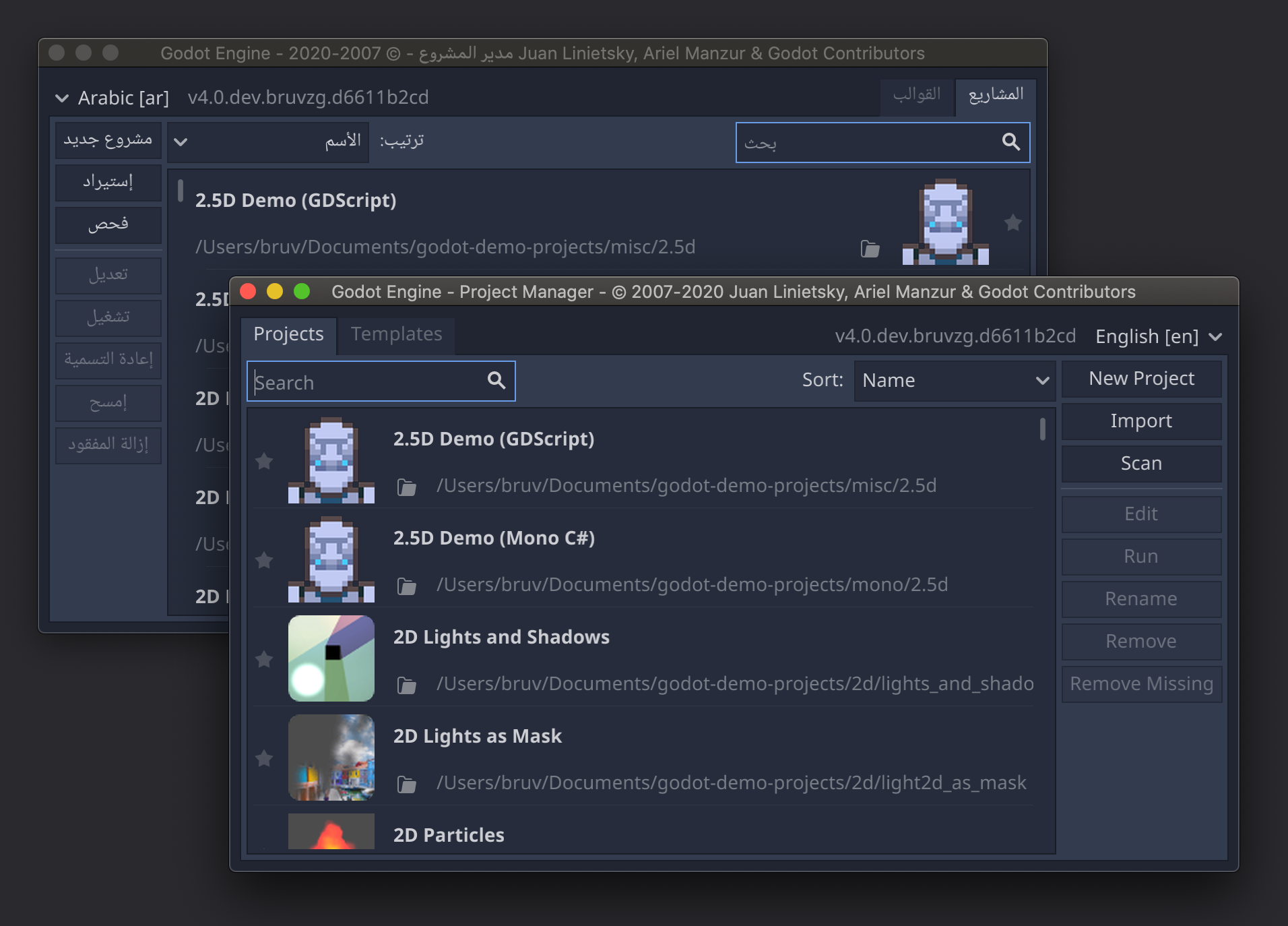Screen dimensions: 1288x926
Task: Close the English Project Manager window
Action: click(x=248, y=291)
